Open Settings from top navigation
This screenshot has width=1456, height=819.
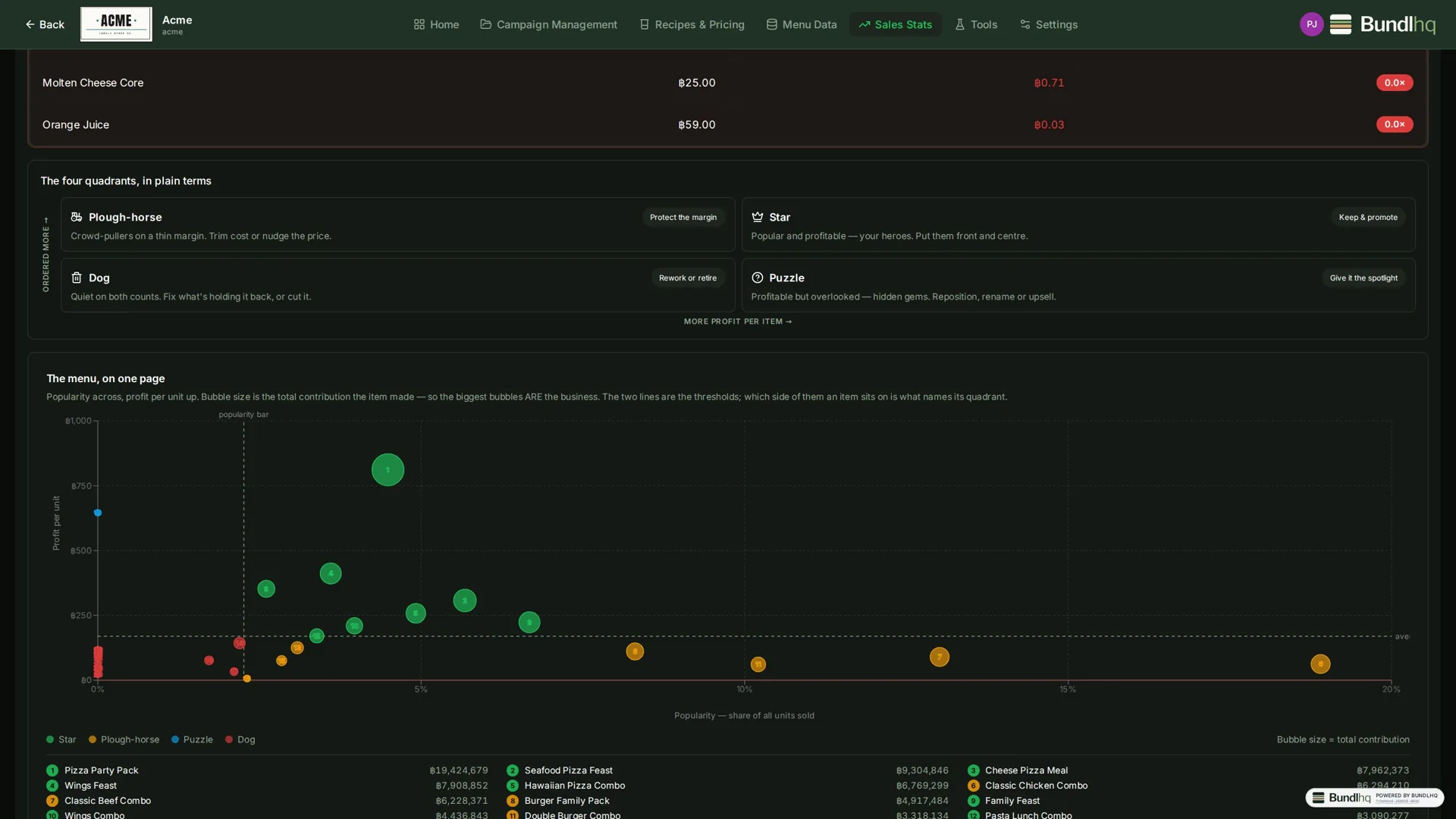(x=1049, y=24)
